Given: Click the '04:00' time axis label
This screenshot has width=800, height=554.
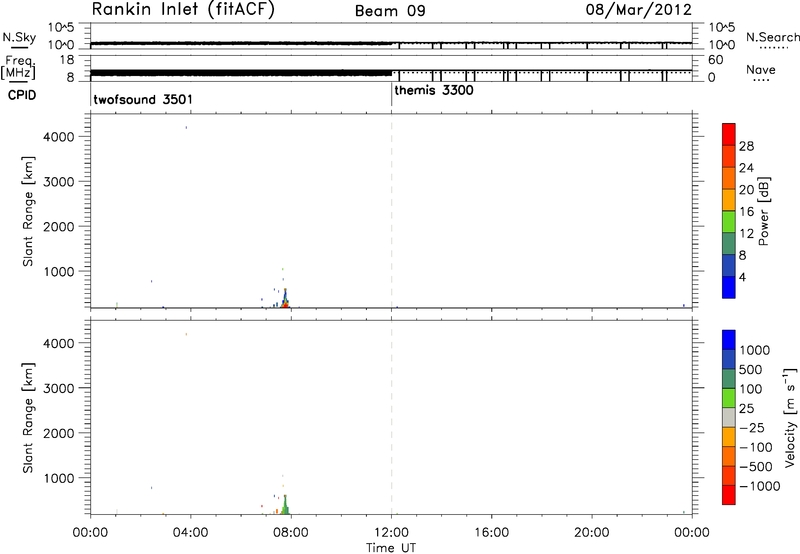Looking at the screenshot, I should (190, 533).
